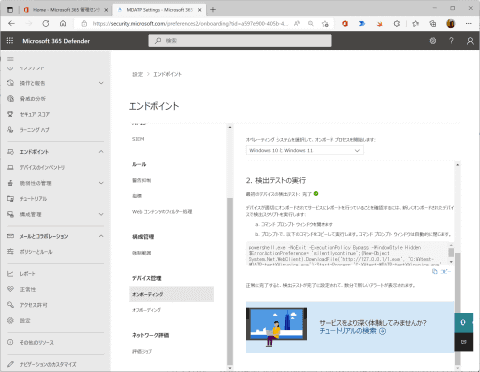Viewport: 480px width, 372px height.
Task: Reload the page with refresh icon
Action: [46, 23]
